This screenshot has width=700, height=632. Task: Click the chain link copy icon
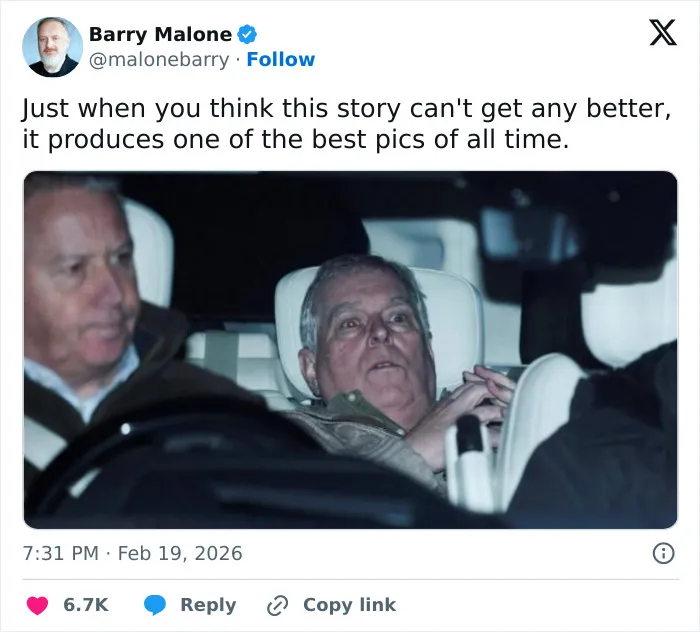tap(277, 606)
